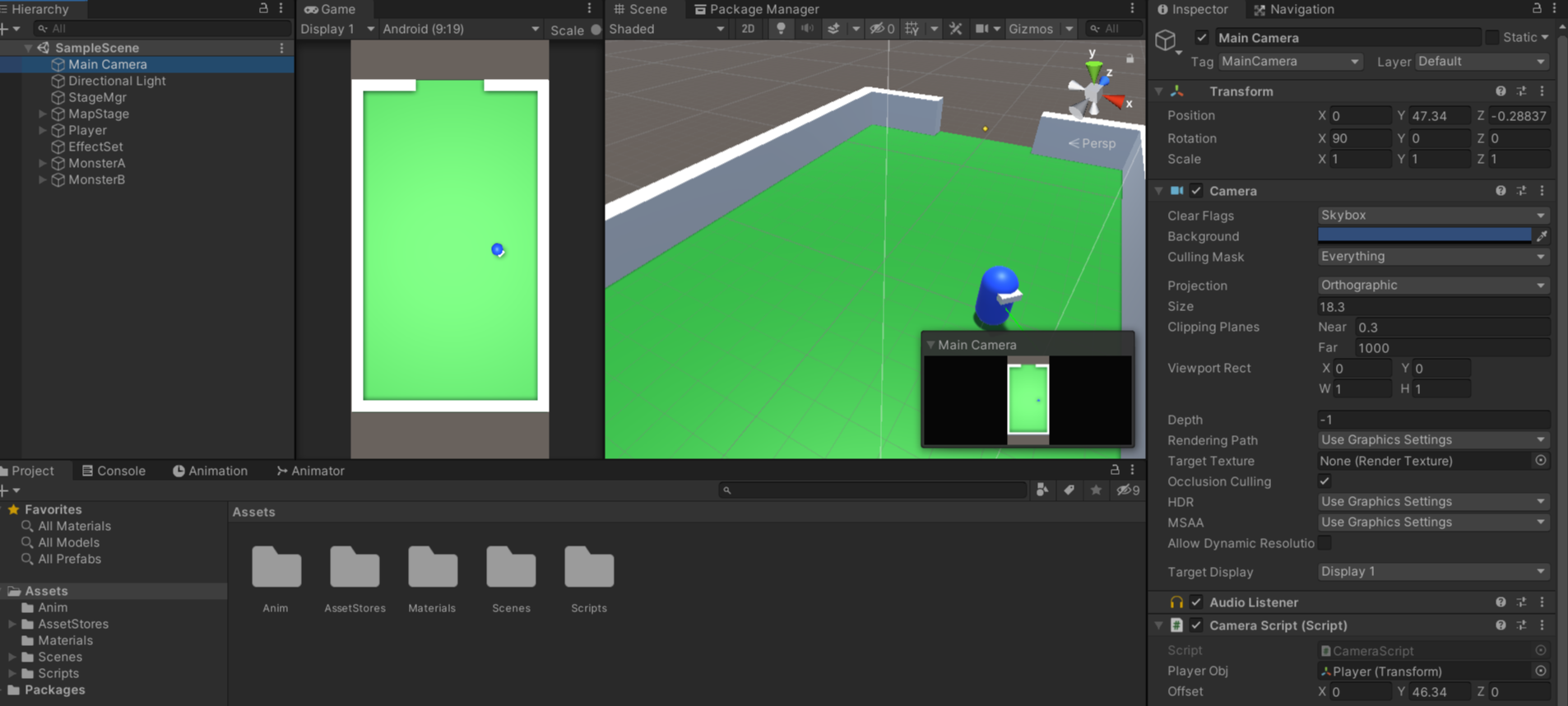Screen dimensions: 1568x706
Task: Open component editor tools icon
Action: click(956, 29)
